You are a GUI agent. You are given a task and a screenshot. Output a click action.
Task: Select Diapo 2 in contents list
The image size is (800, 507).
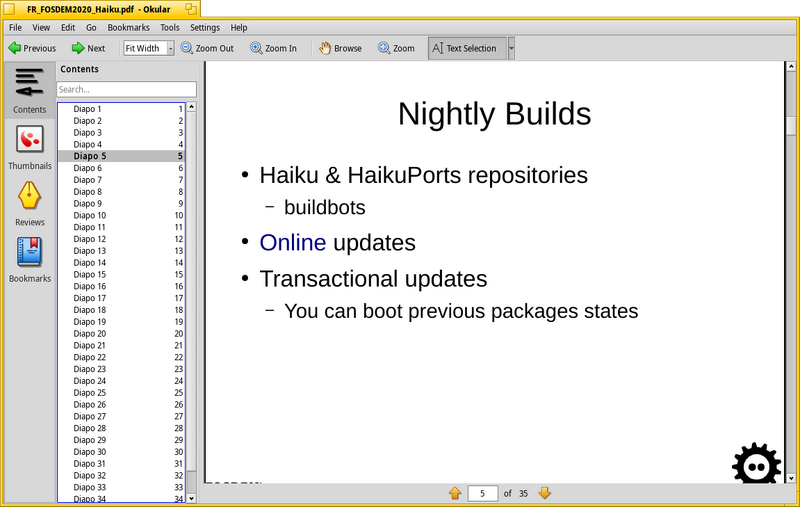pyautogui.click(x=121, y=121)
